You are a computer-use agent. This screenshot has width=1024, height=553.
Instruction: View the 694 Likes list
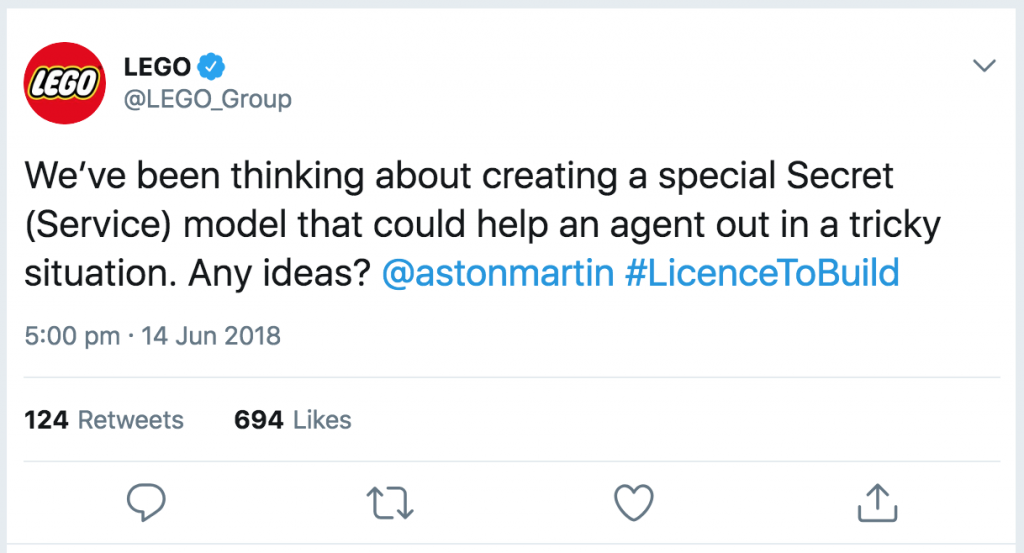tap(293, 420)
